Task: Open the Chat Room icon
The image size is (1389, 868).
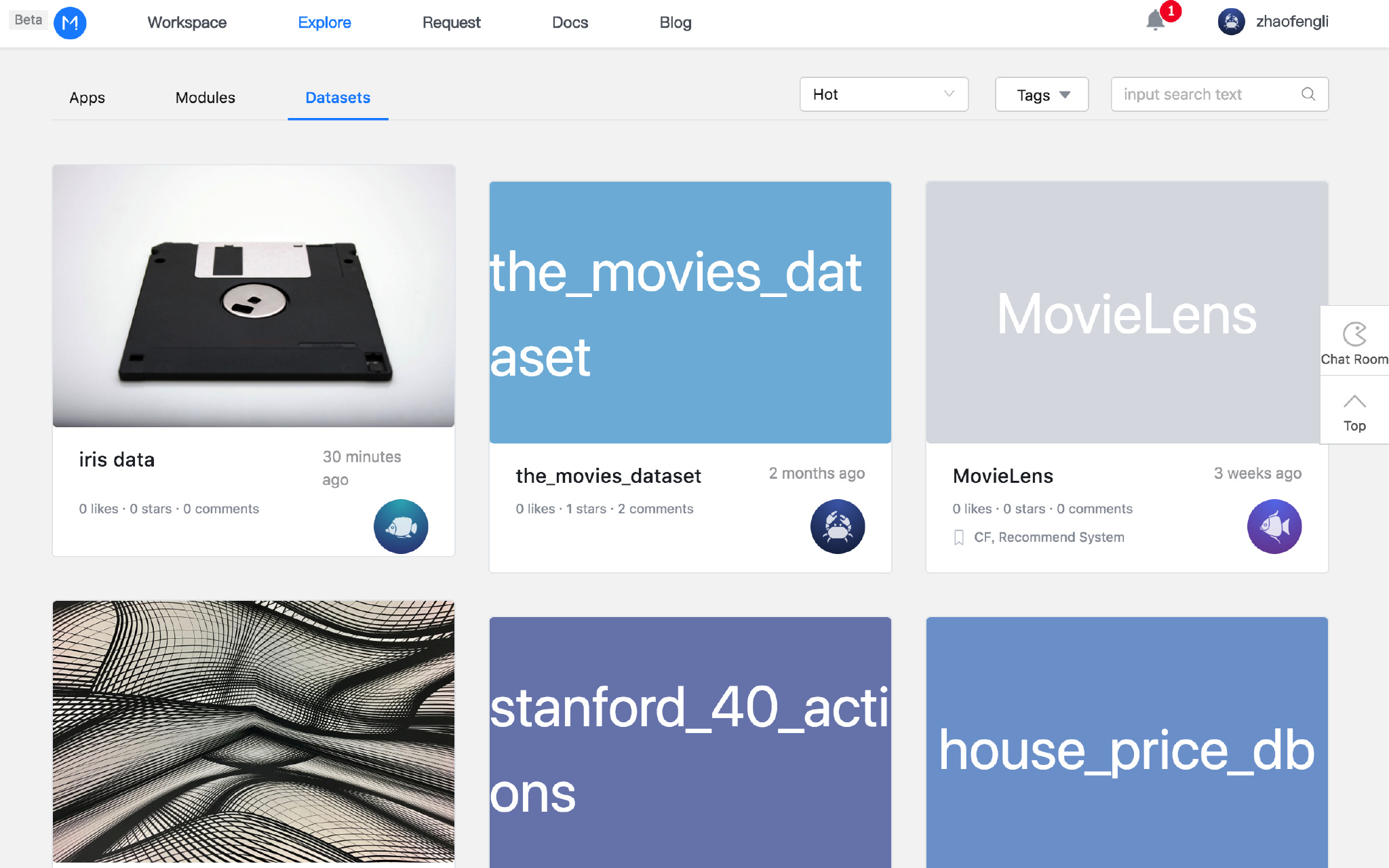Action: (1354, 334)
